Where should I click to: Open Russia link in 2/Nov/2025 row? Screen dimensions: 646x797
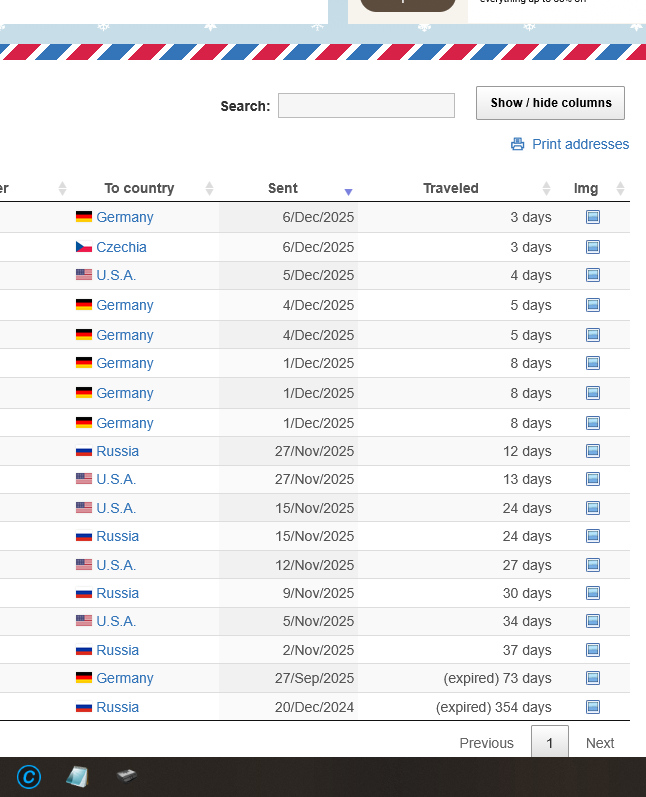[117, 650]
